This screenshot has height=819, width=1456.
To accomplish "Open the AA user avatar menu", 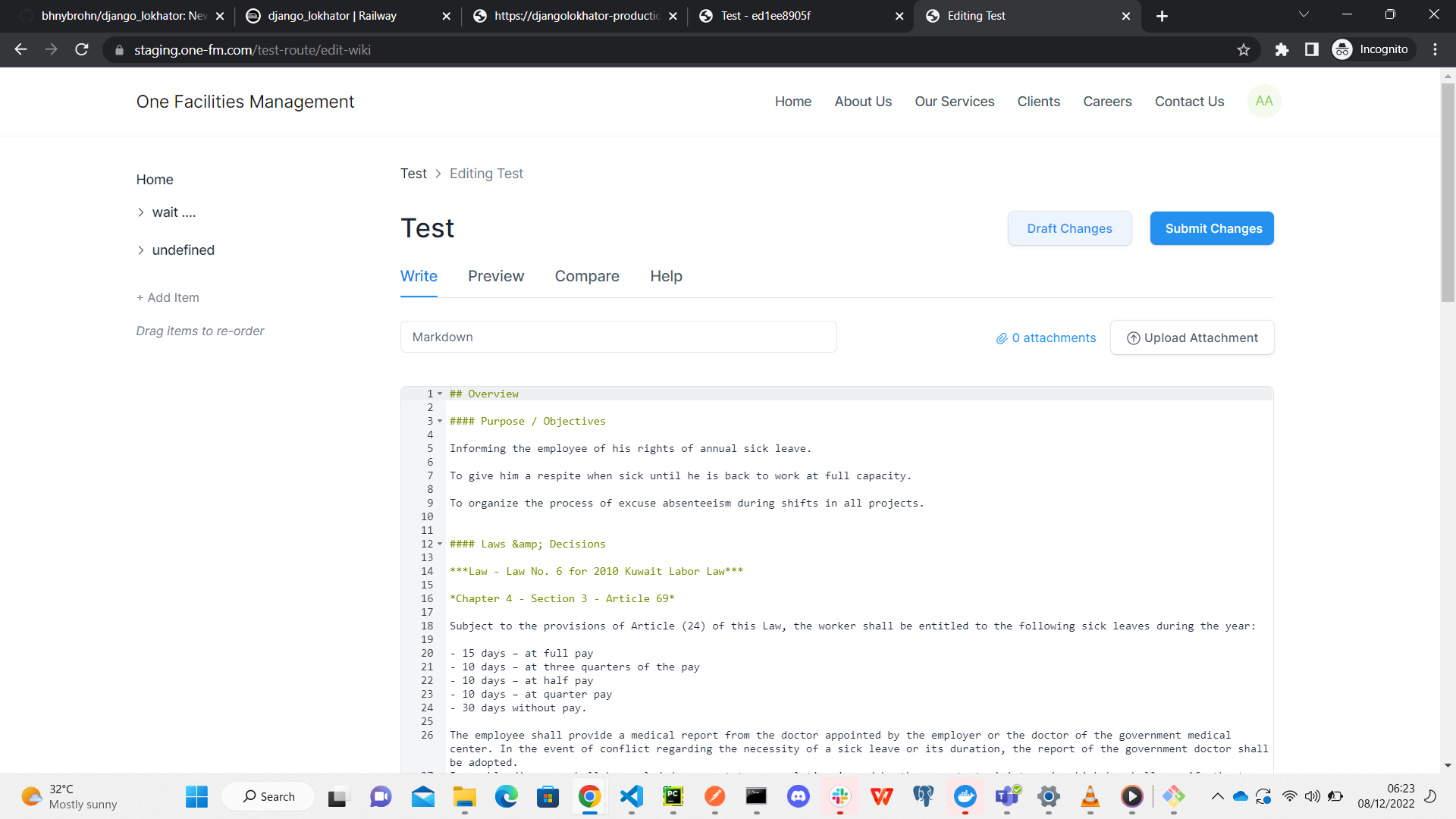I will [x=1263, y=101].
